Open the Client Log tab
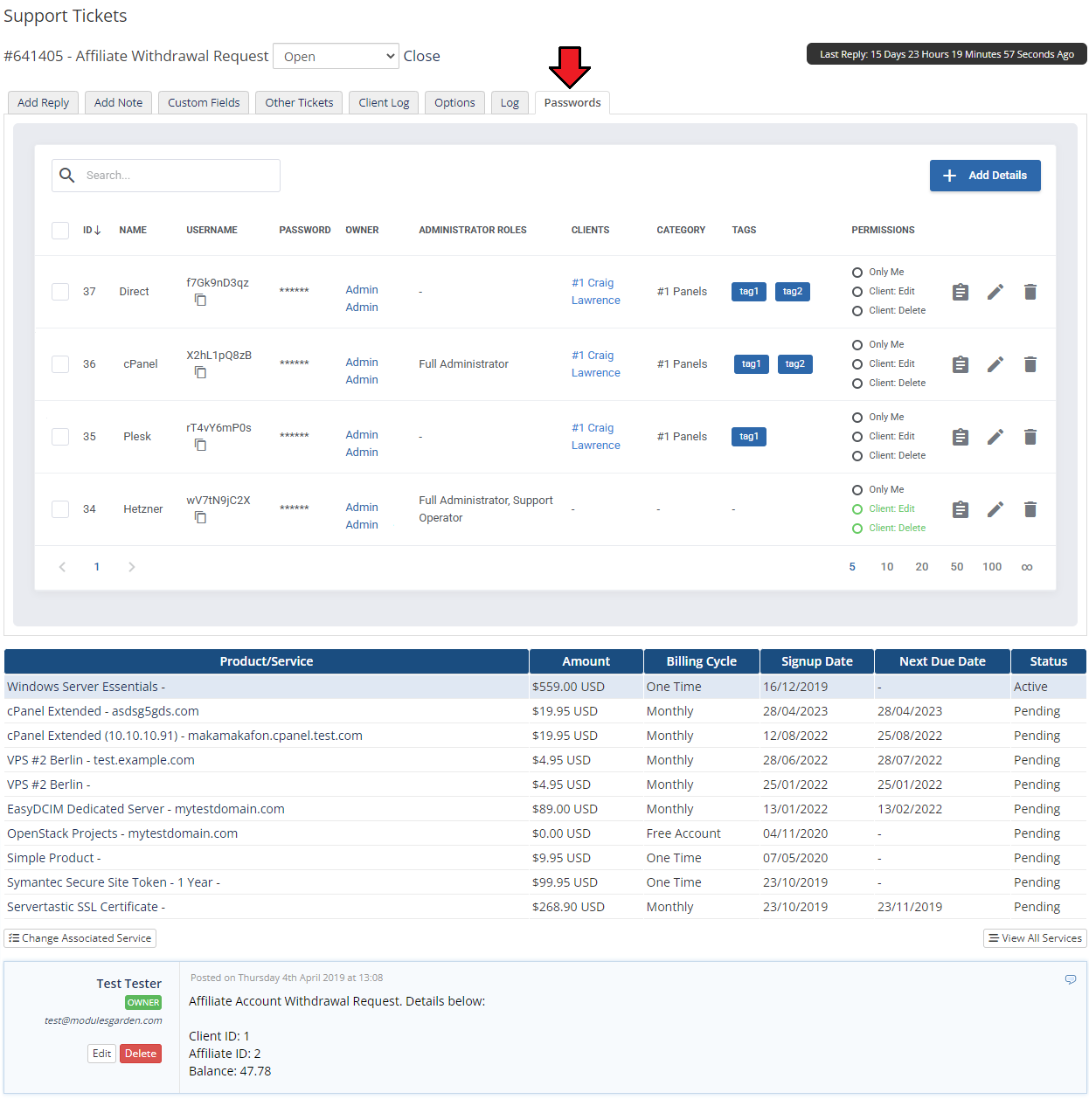1089x1120 pixels. [384, 102]
